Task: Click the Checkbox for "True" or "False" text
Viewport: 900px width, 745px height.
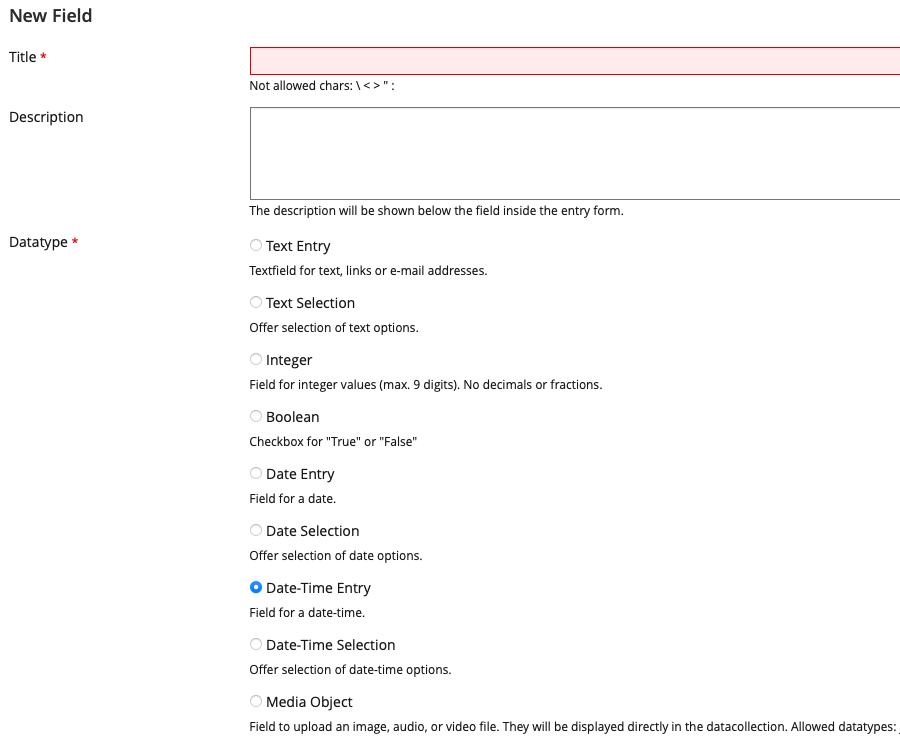Action: (333, 441)
